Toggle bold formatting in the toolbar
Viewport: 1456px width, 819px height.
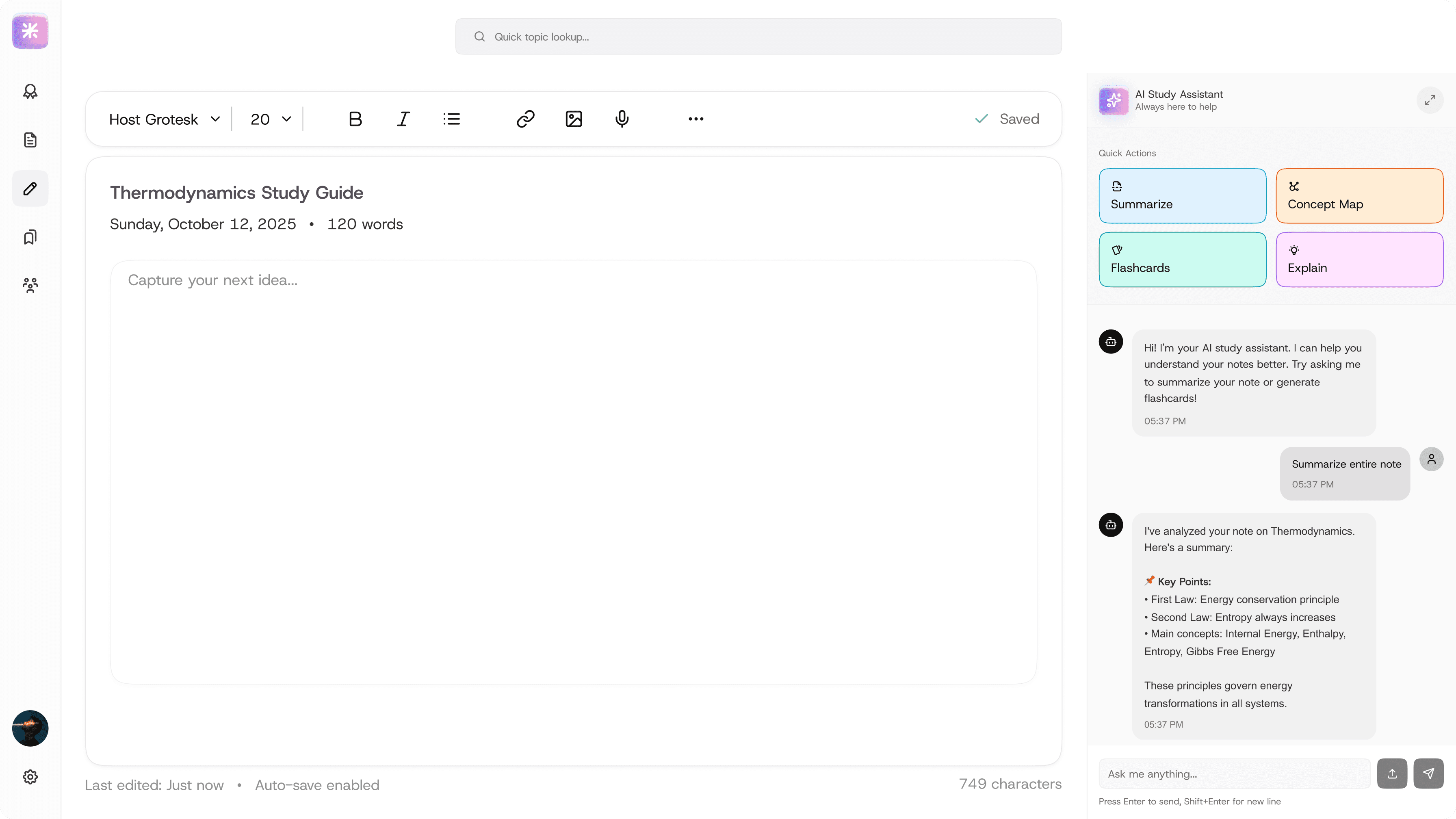coord(355,119)
